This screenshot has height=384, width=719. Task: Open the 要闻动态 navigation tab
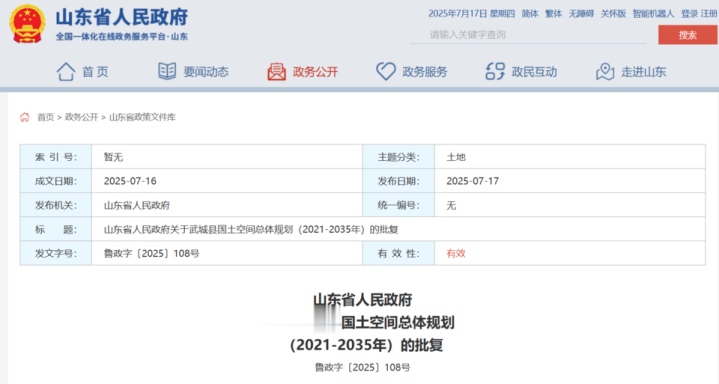pyautogui.click(x=206, y=72)
